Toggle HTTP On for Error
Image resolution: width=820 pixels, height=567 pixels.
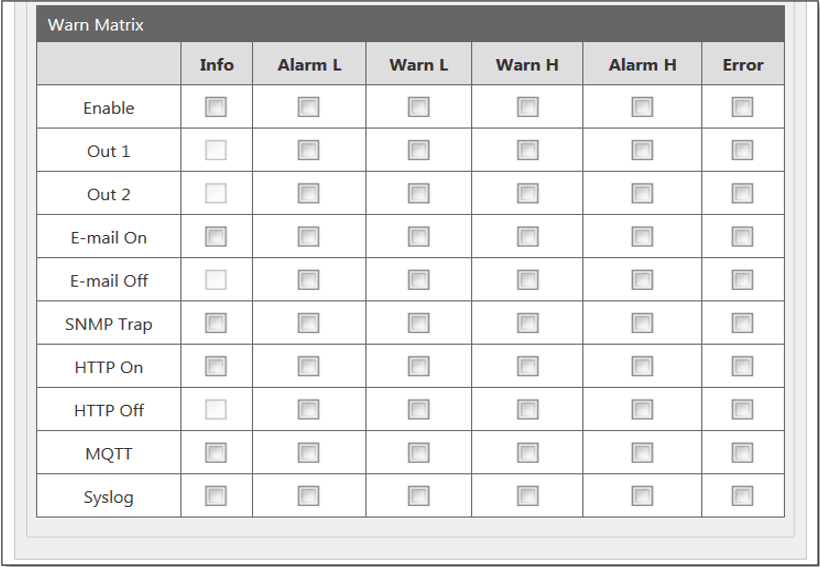pos(742,366)
